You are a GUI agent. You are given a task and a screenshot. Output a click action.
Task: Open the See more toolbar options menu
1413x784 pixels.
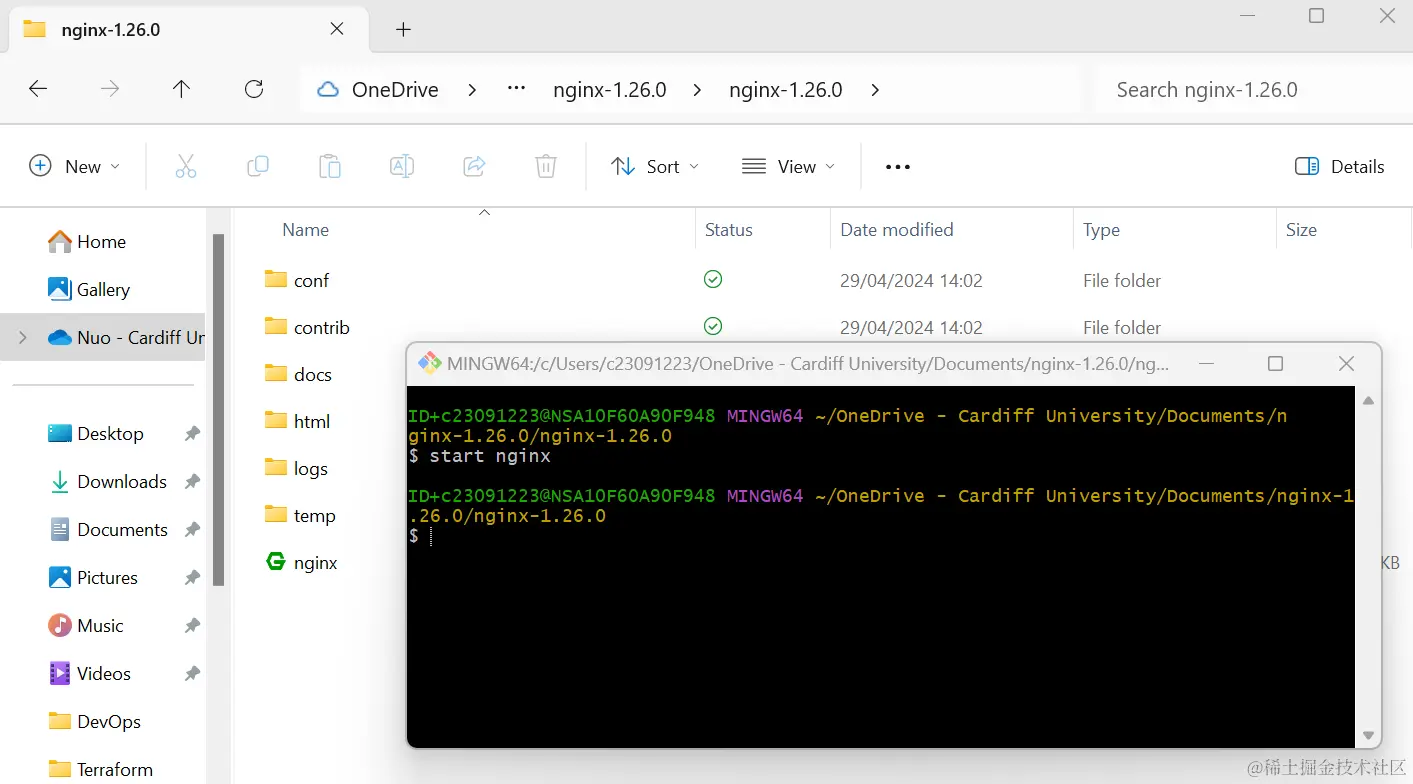[898, 166]
